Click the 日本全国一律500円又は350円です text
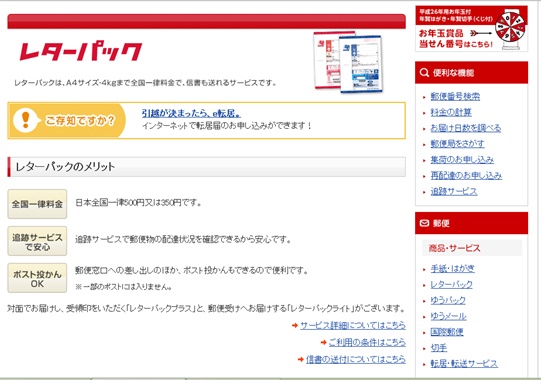This screenshot has width=541, height=380. [x=138, y=203]
